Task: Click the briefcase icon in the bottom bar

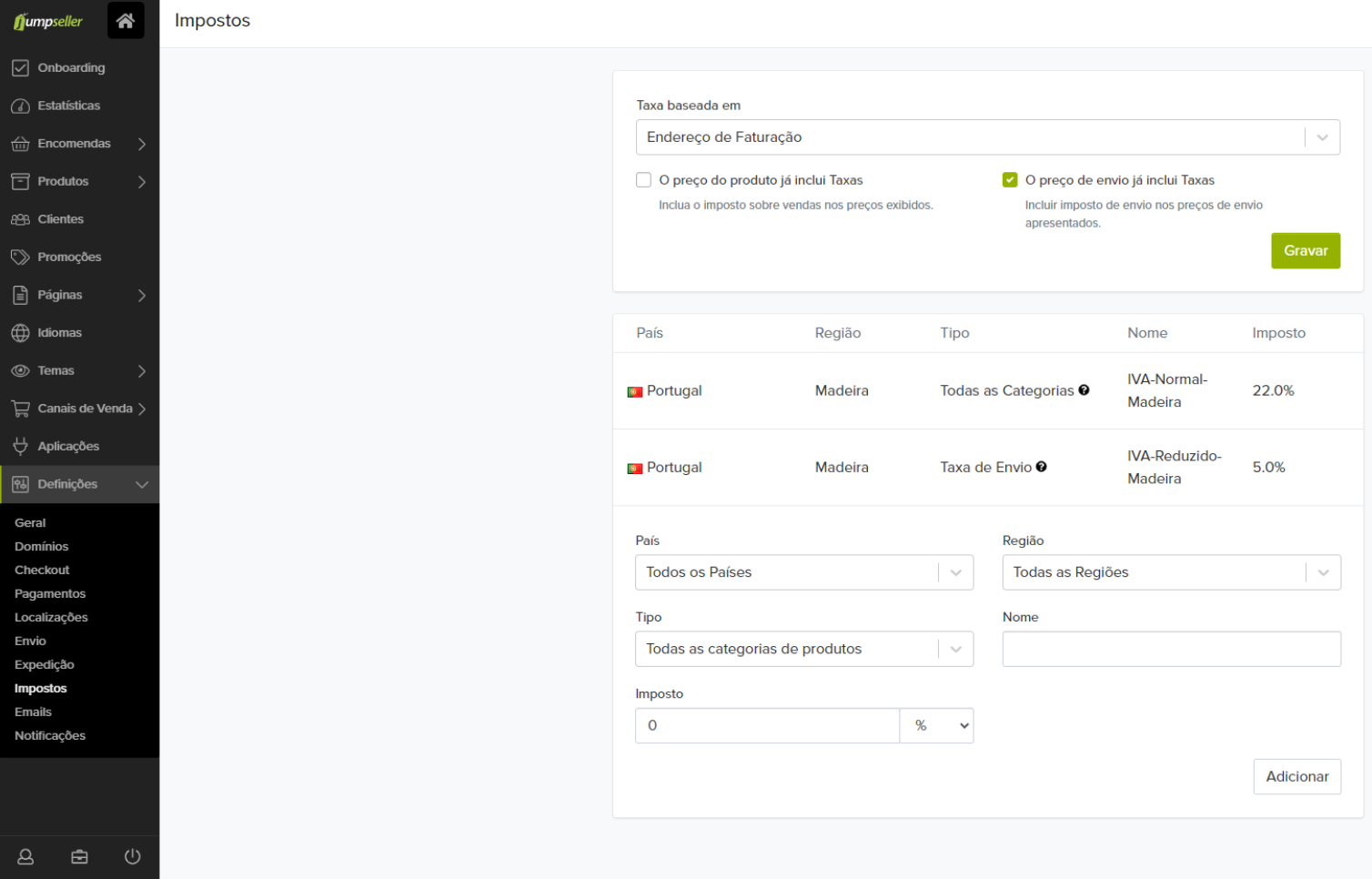Action: 79,856
